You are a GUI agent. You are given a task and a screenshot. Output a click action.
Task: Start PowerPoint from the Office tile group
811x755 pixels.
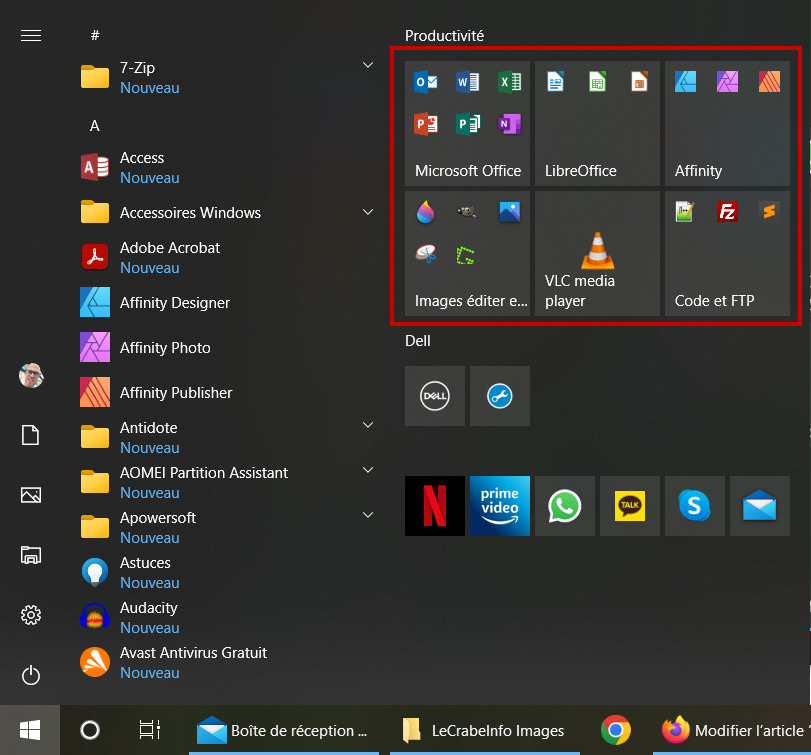pos(426,124)
